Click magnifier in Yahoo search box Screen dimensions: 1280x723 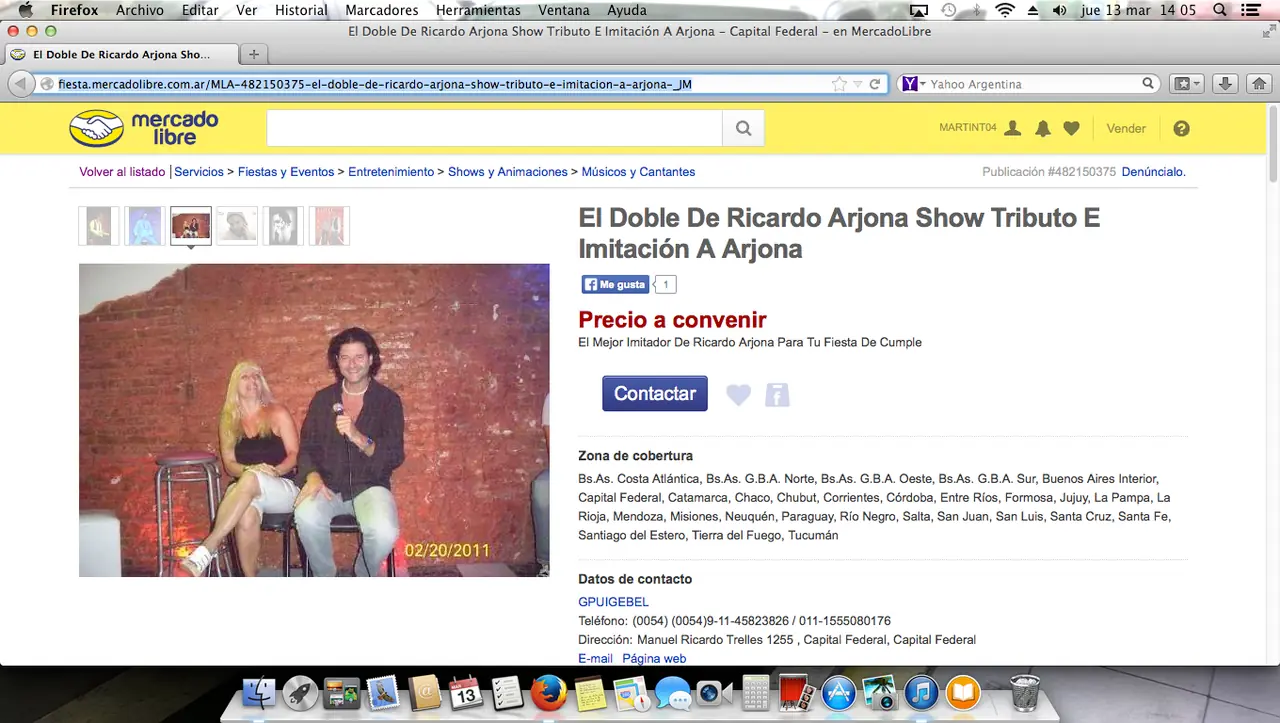(1149, 84)
